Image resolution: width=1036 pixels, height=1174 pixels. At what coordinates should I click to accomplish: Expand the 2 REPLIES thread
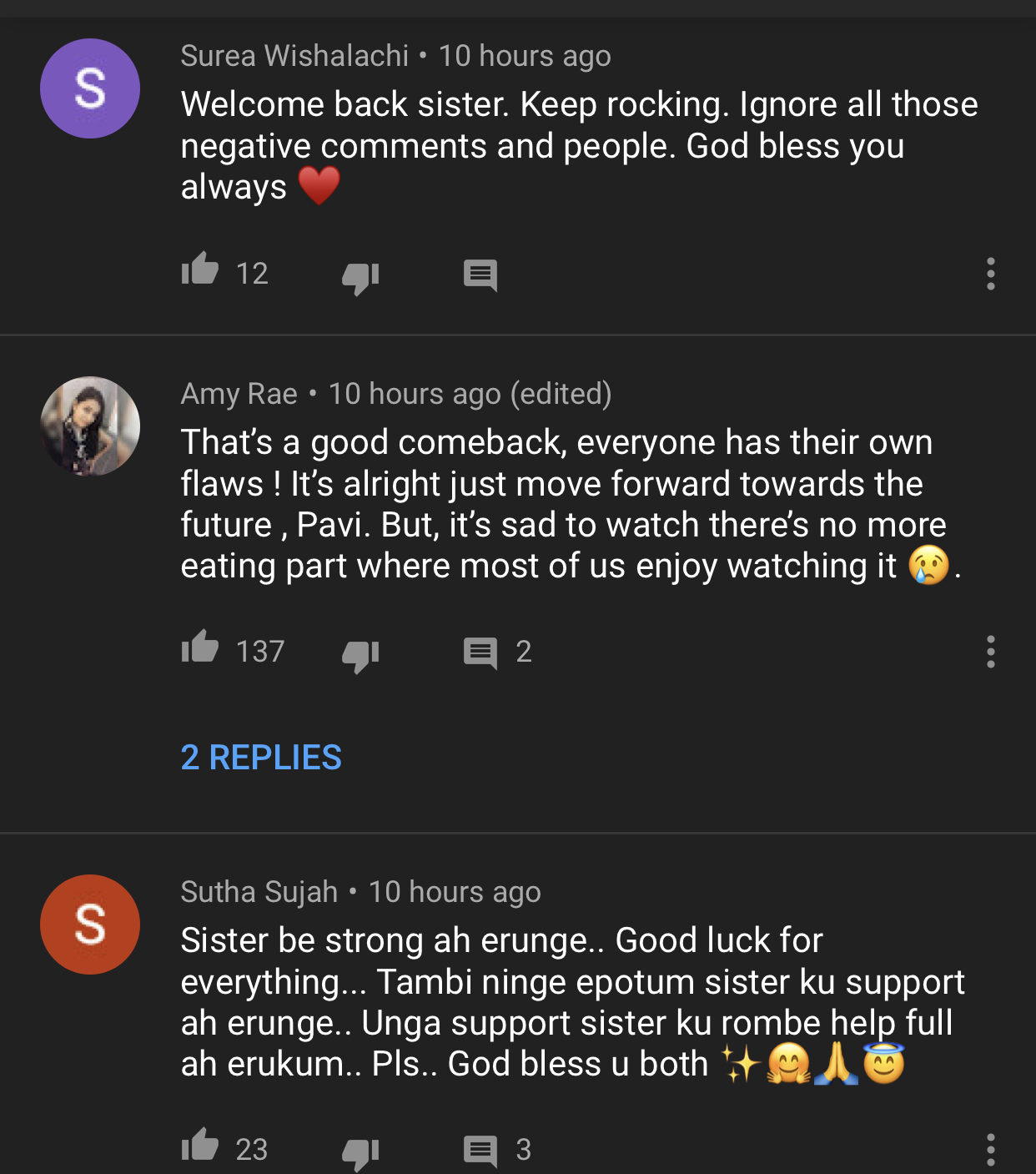point(261,758)
